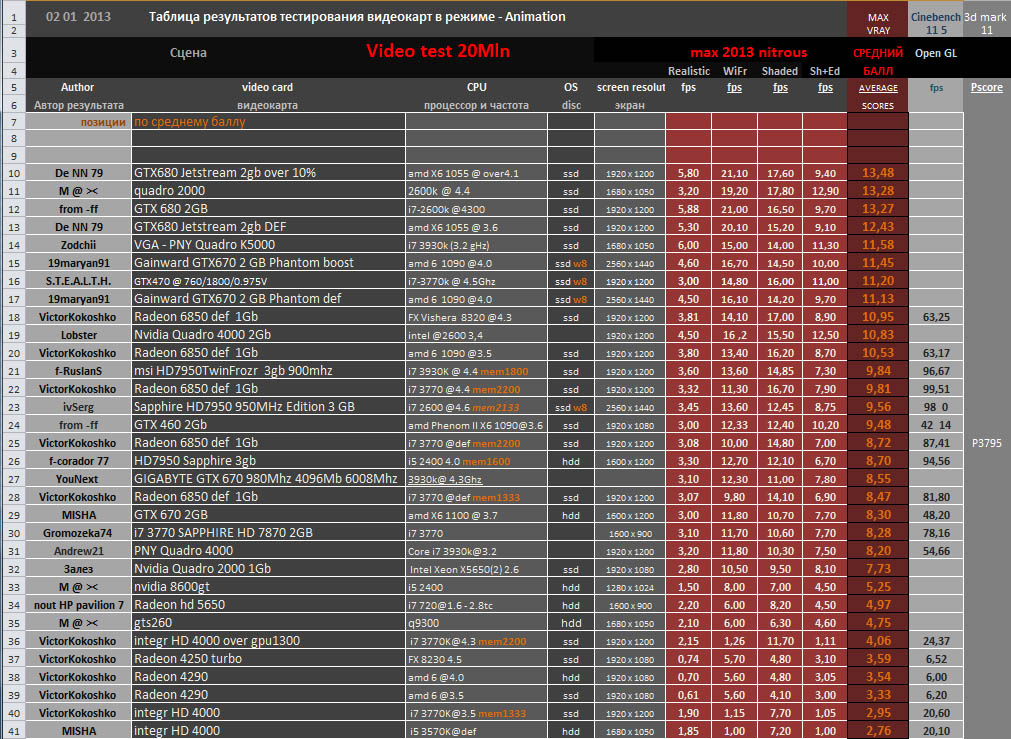Image resolution: width=1011 pixels, height=739 pixels.
Task: Select the 'screen resolut' header cell
Action: pyautogui.click(x=631, y=87)
